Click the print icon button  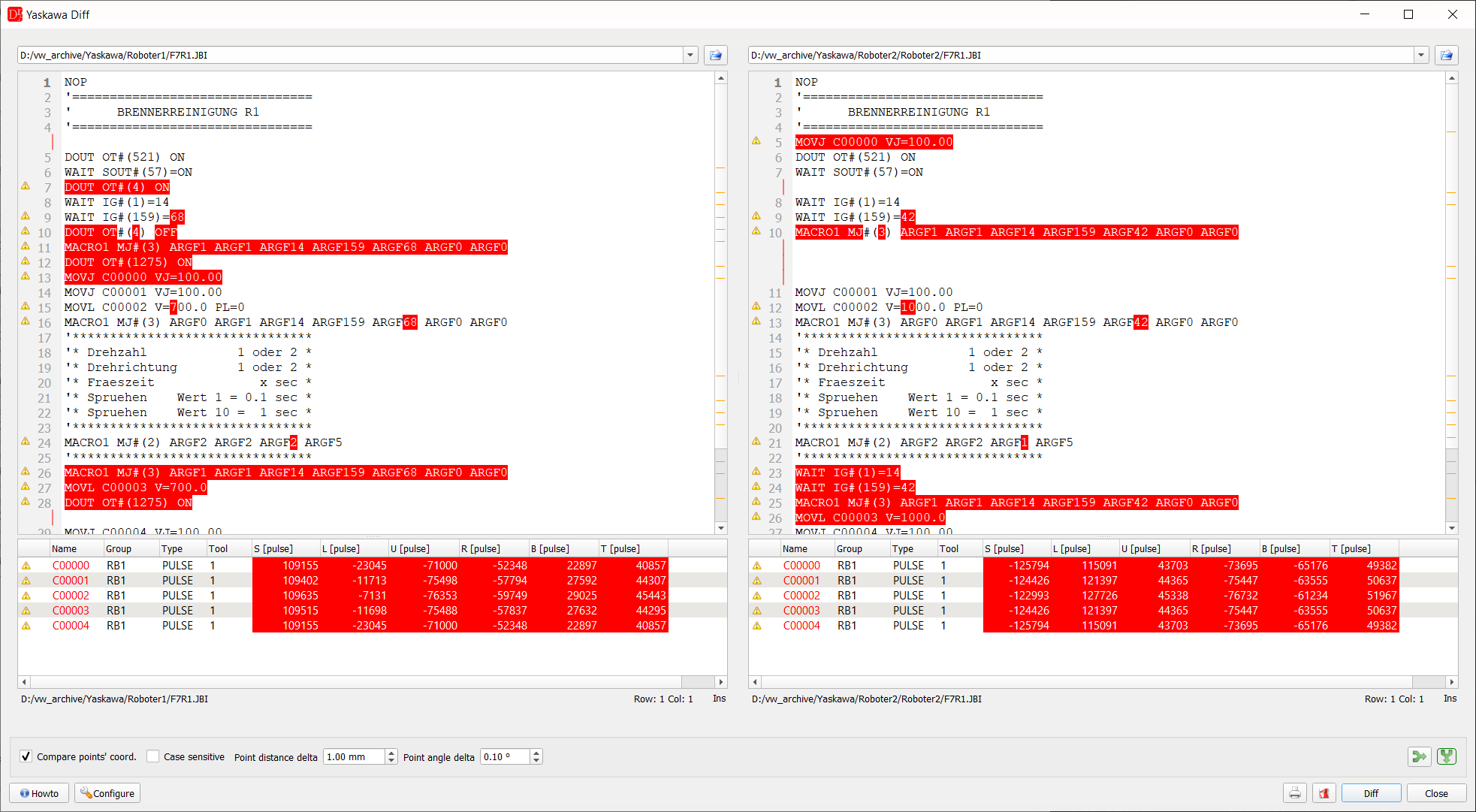(x=1294, y=793)
